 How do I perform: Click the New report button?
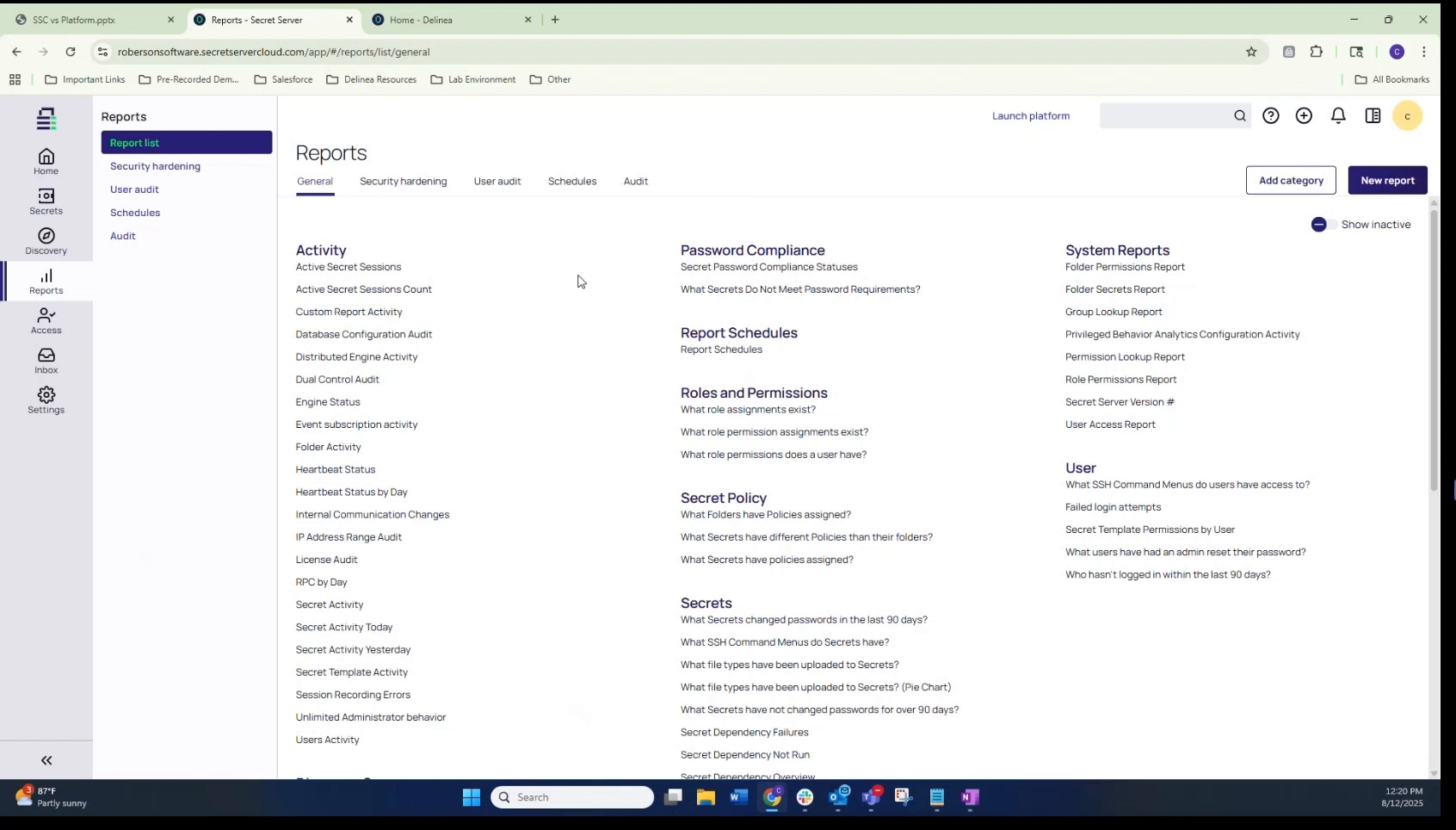1387,180
